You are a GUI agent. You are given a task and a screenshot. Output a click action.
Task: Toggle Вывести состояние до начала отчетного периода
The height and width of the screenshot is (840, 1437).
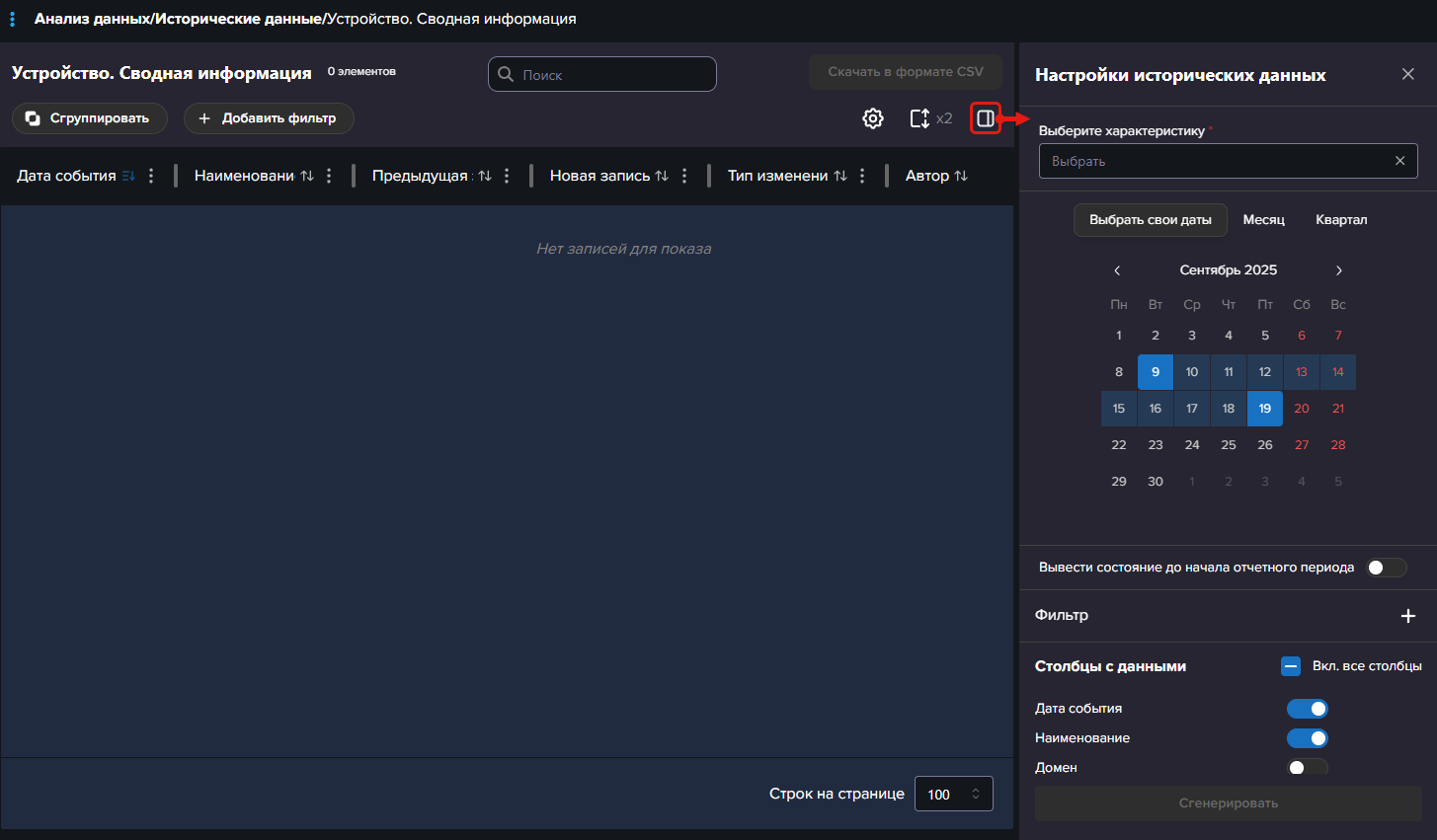coord(1386,568)
